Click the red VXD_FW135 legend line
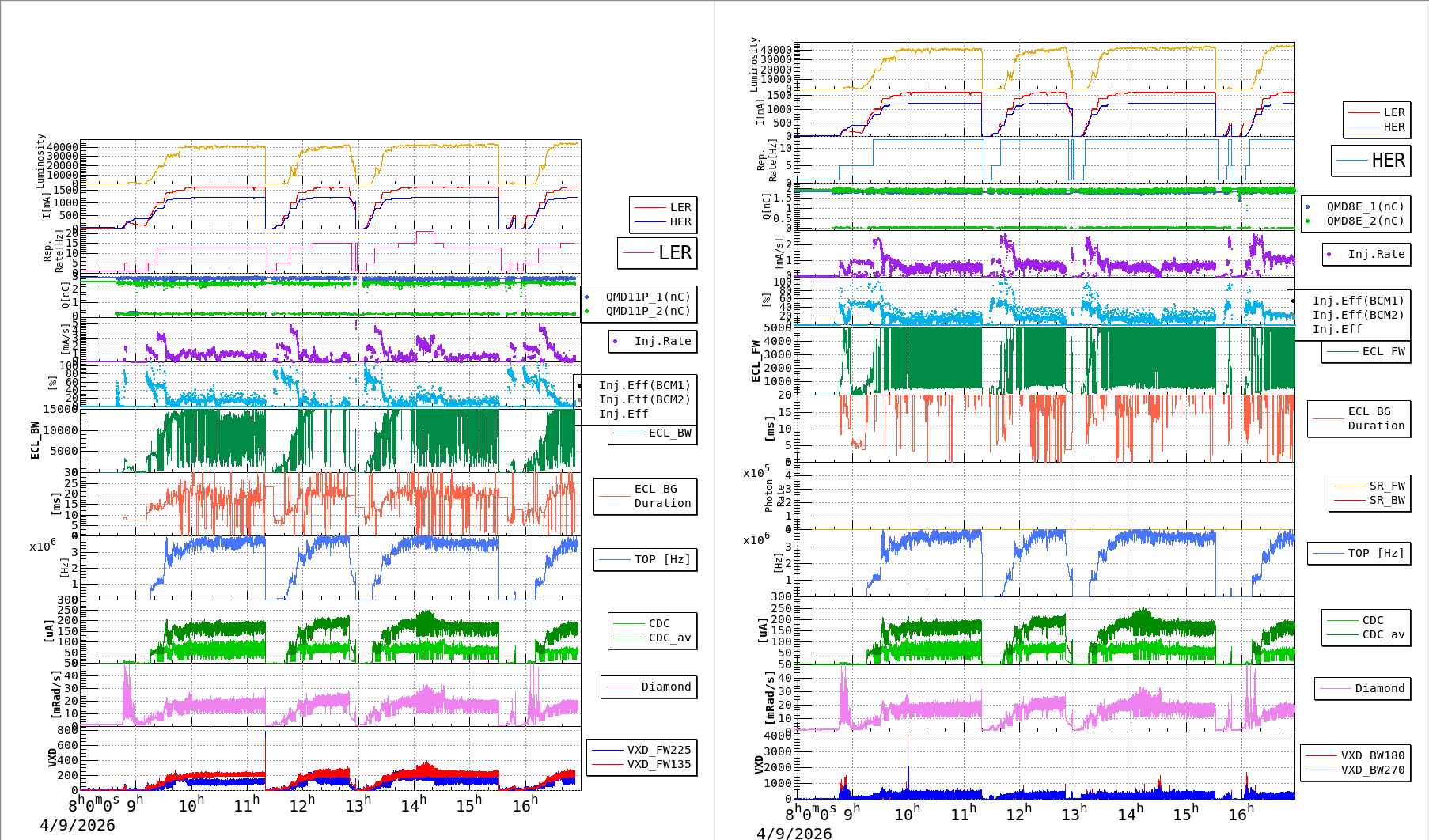 (608, 765)
